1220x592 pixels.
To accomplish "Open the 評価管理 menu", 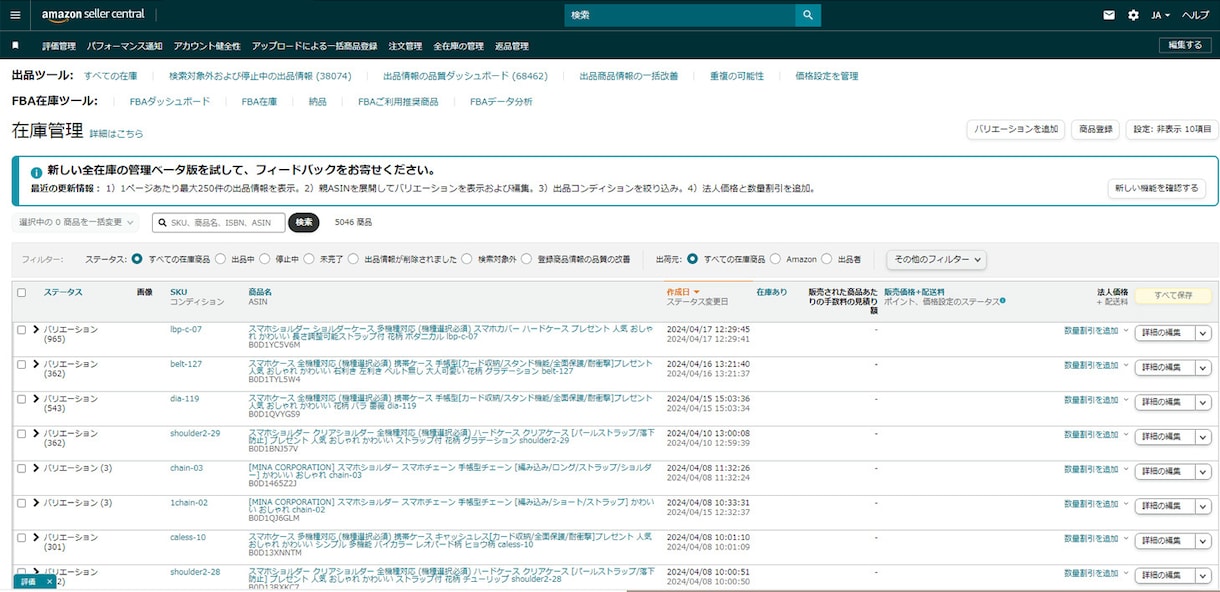I will pyautogui.click(x=59, y=46).
